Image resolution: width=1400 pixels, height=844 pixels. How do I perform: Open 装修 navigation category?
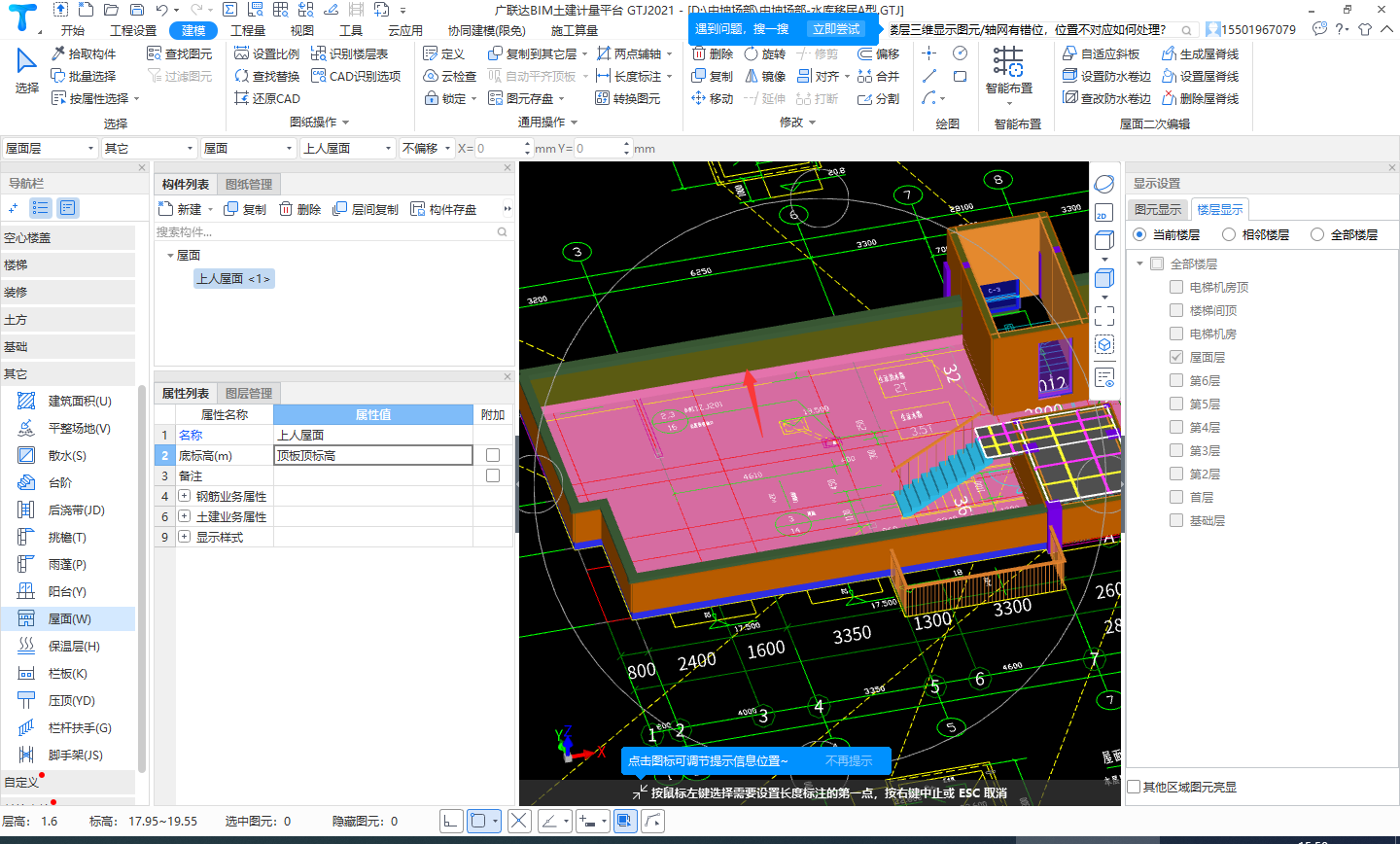coord(67,292)
